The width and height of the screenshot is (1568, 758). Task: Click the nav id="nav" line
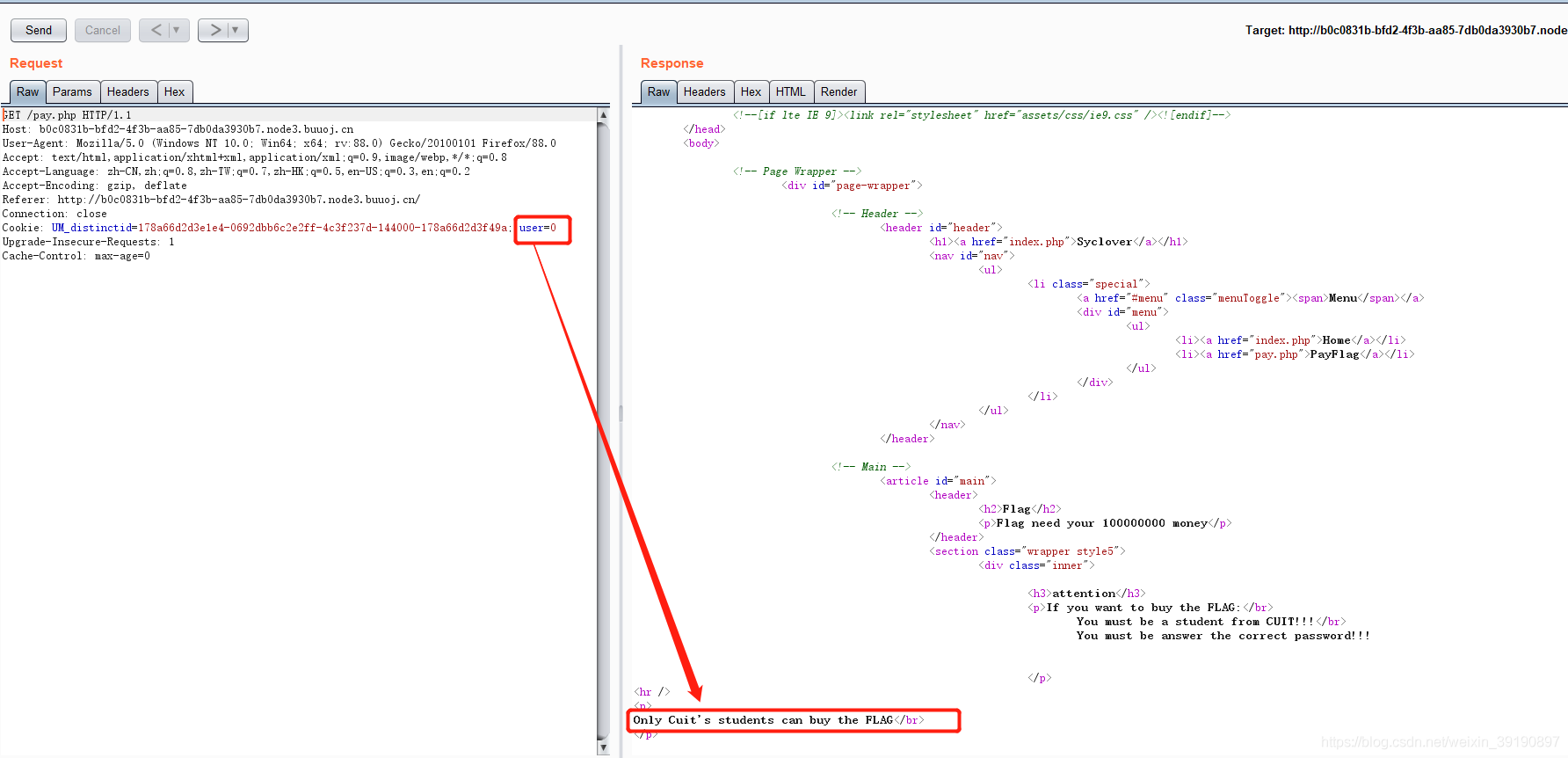(972, 256)
